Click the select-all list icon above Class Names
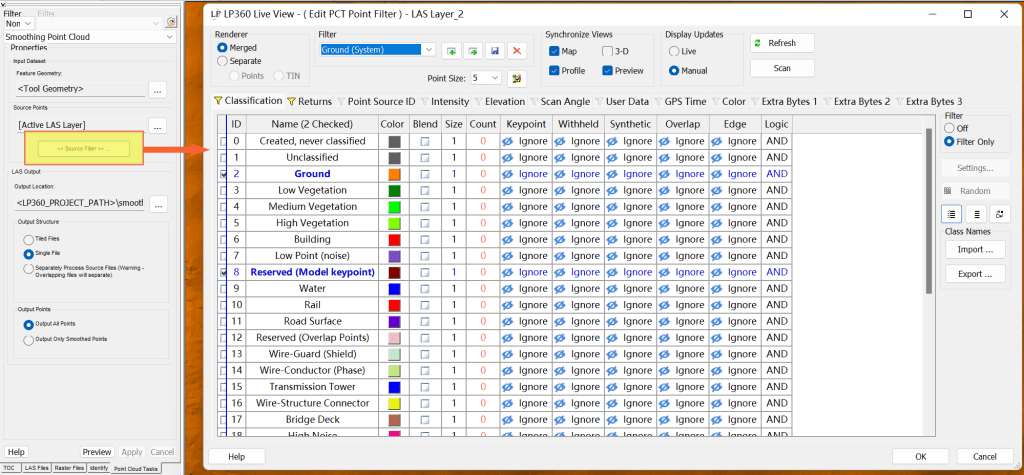Viewport: 1024px width, 475px height. click(x=951, y=213)
